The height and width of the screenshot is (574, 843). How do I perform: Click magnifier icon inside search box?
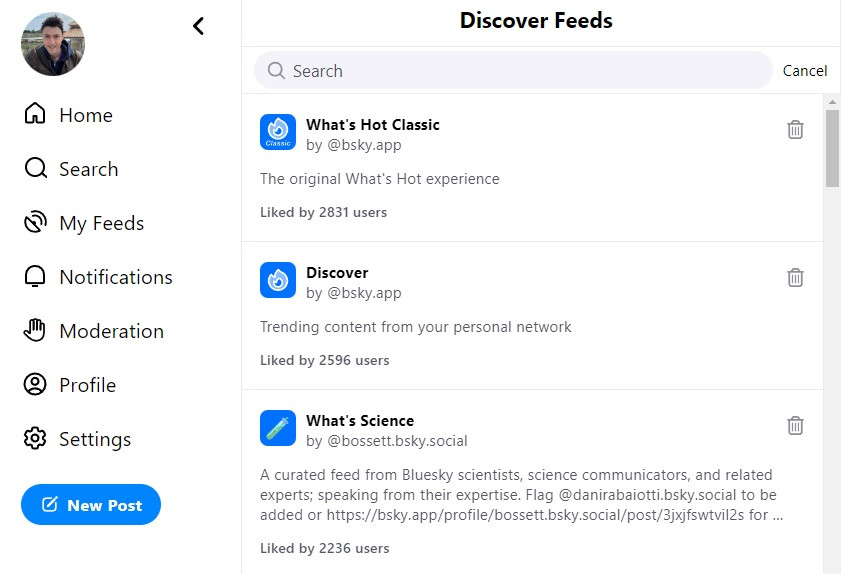276,70
